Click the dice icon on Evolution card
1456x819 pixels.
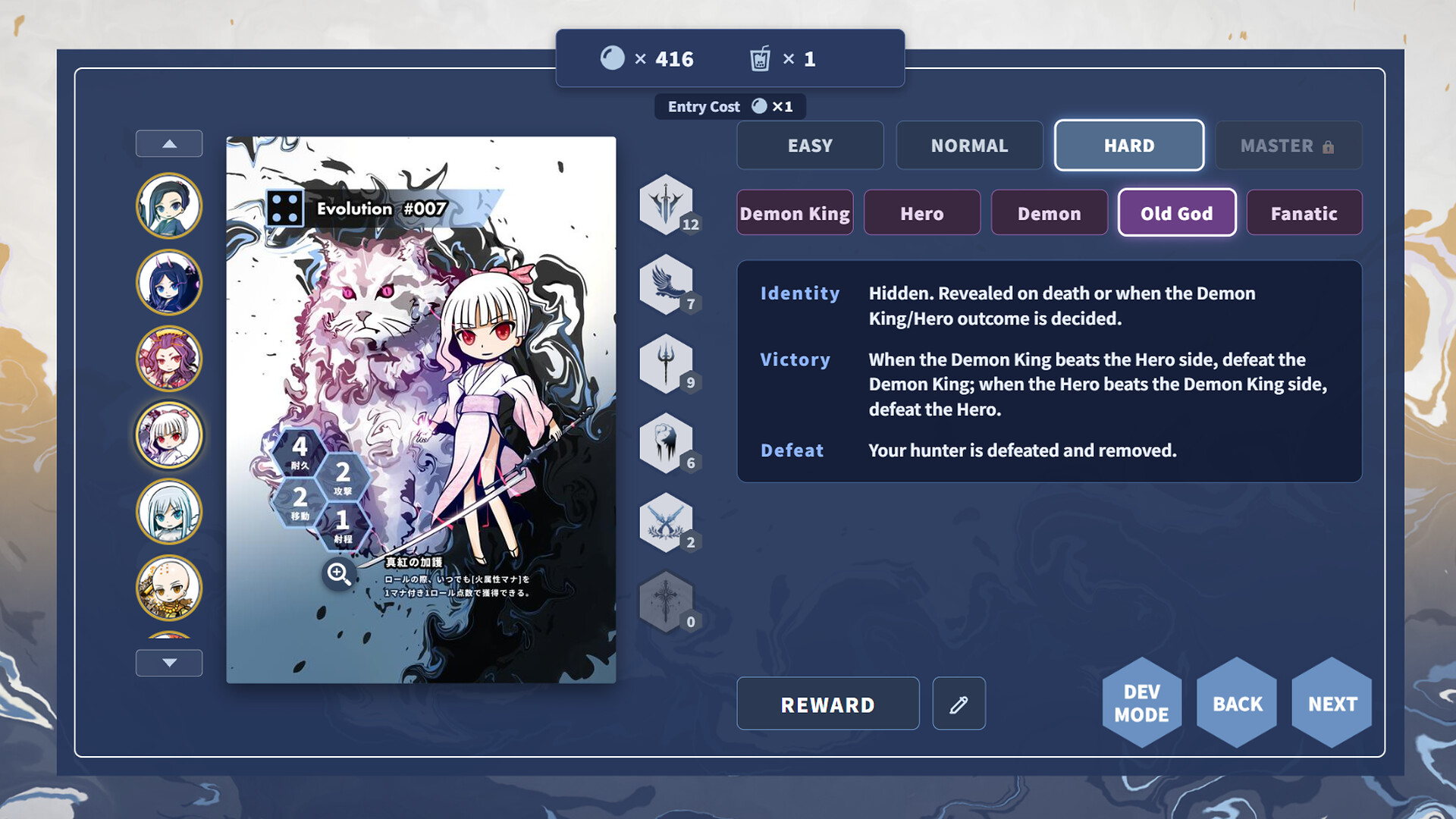pos(285,209)
